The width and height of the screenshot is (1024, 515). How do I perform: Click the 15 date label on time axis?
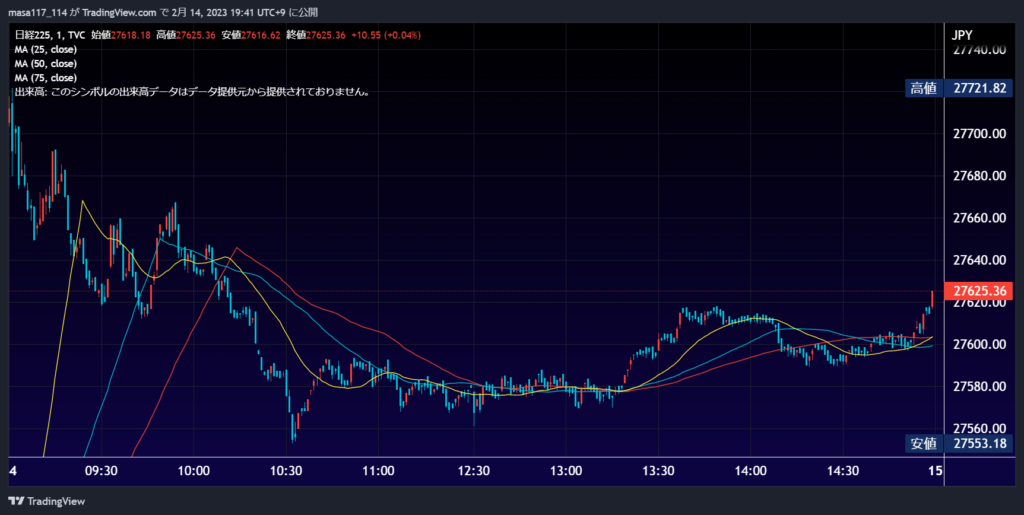pyautogui.click(x=935, y=471)
